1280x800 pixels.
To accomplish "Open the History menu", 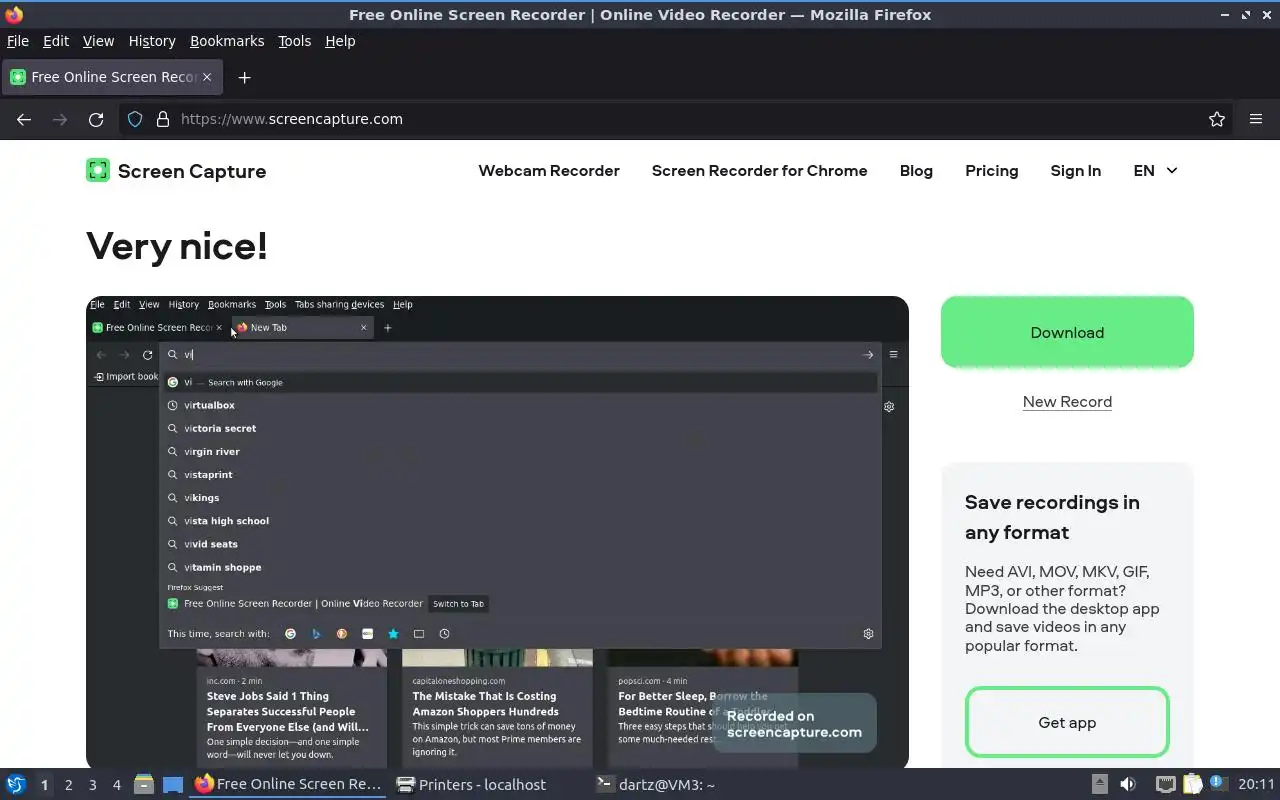I will click(152, 41).
